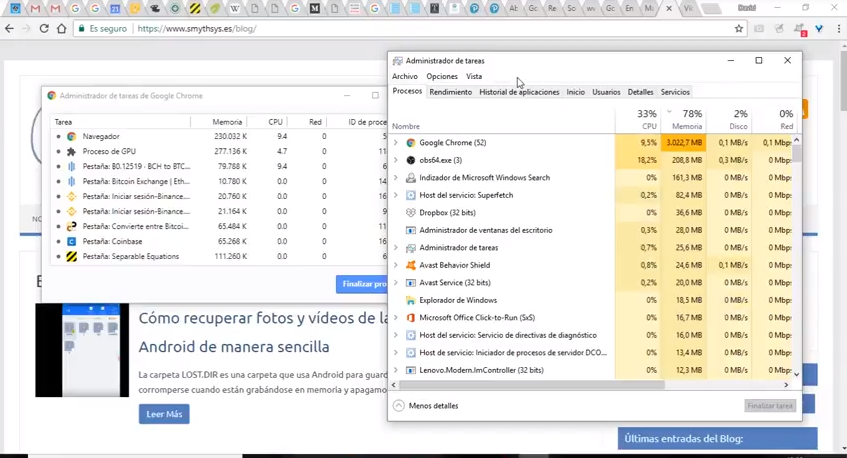Open Vista menu in Task Manager
Screen dimensions: 847x458
point(474,76)
